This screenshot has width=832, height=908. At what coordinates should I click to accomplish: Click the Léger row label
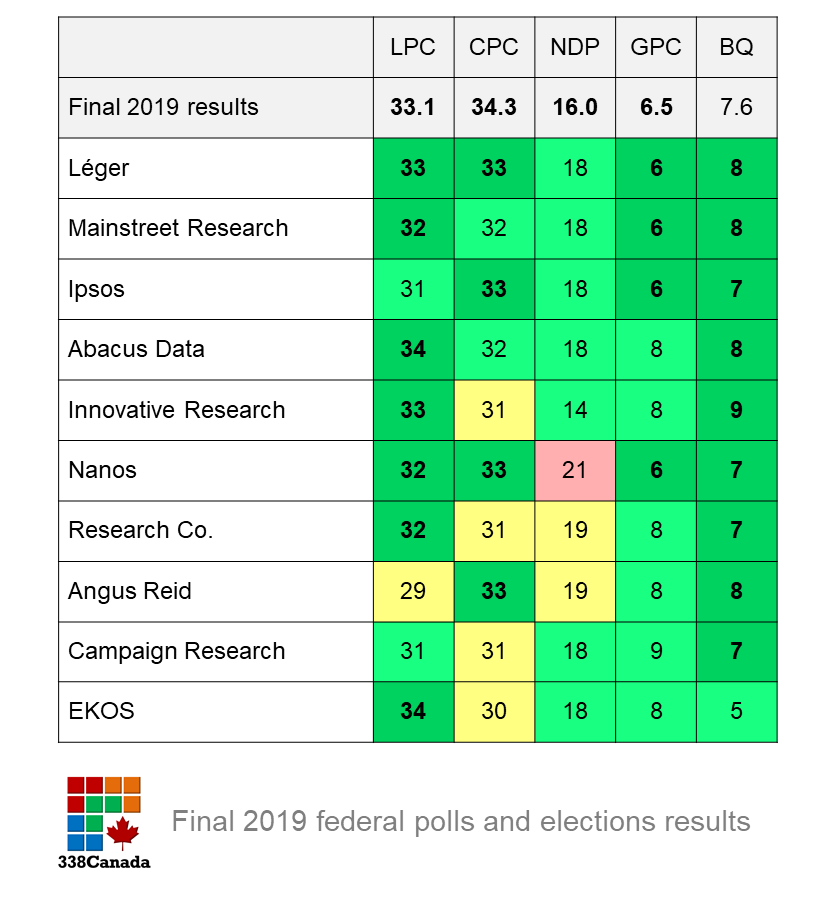(x=99, y=168)
